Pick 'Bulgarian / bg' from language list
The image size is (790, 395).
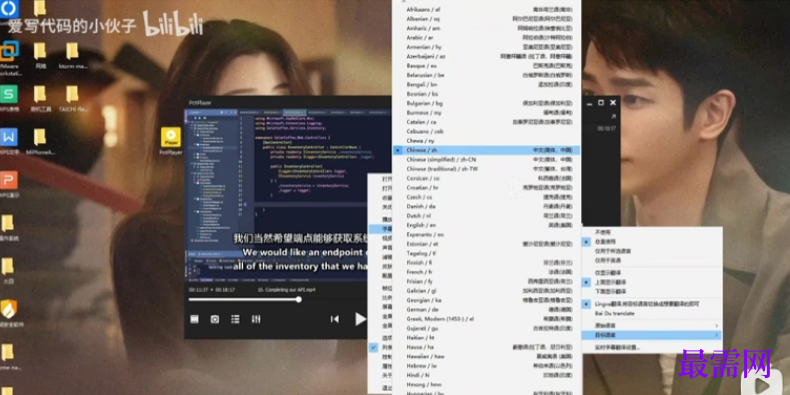487,103
